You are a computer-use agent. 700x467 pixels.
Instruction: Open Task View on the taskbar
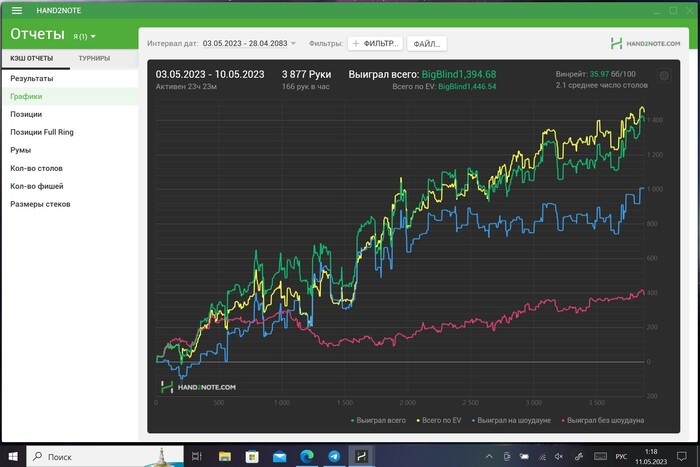pyautogui.click(x=196, y=456)
